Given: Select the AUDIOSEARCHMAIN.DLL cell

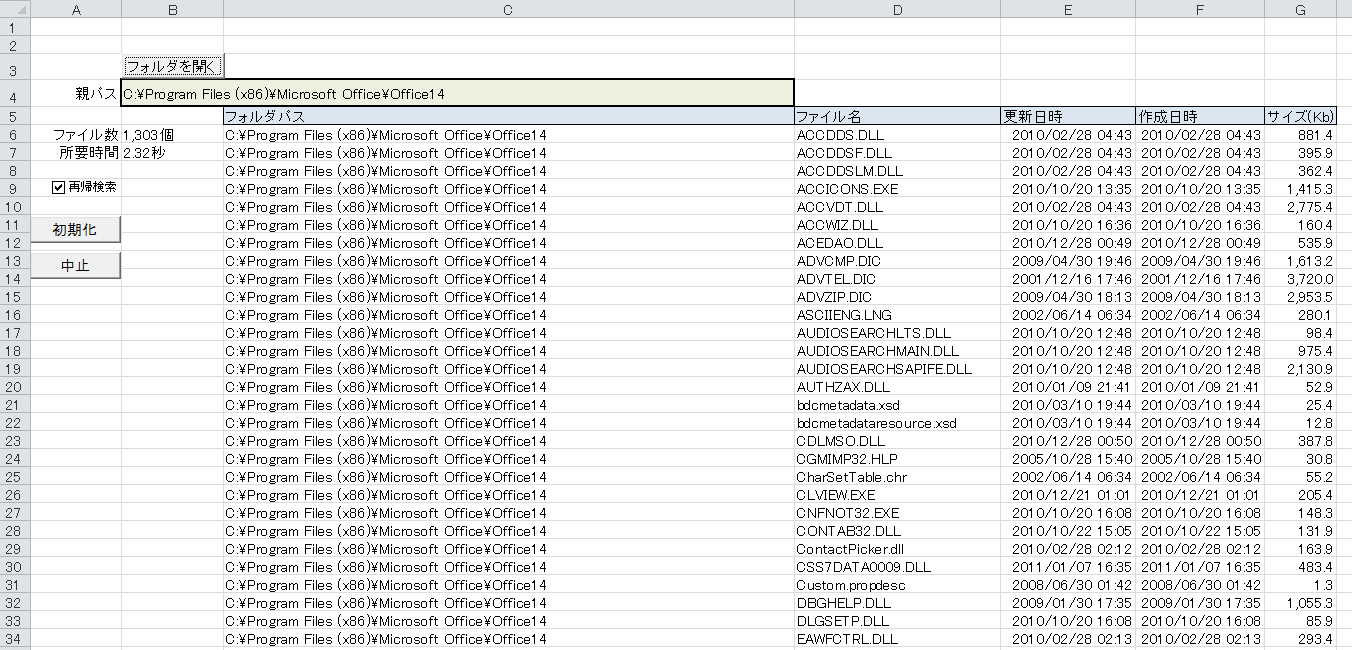Looking at the screenshot, I should coord(897,350).
